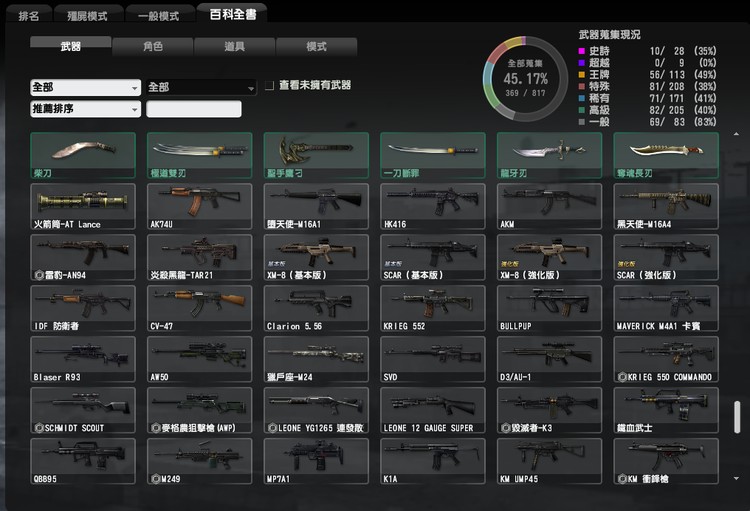
Task: Open the MP7A1 submachine gun card
Action: coord(316,461)
